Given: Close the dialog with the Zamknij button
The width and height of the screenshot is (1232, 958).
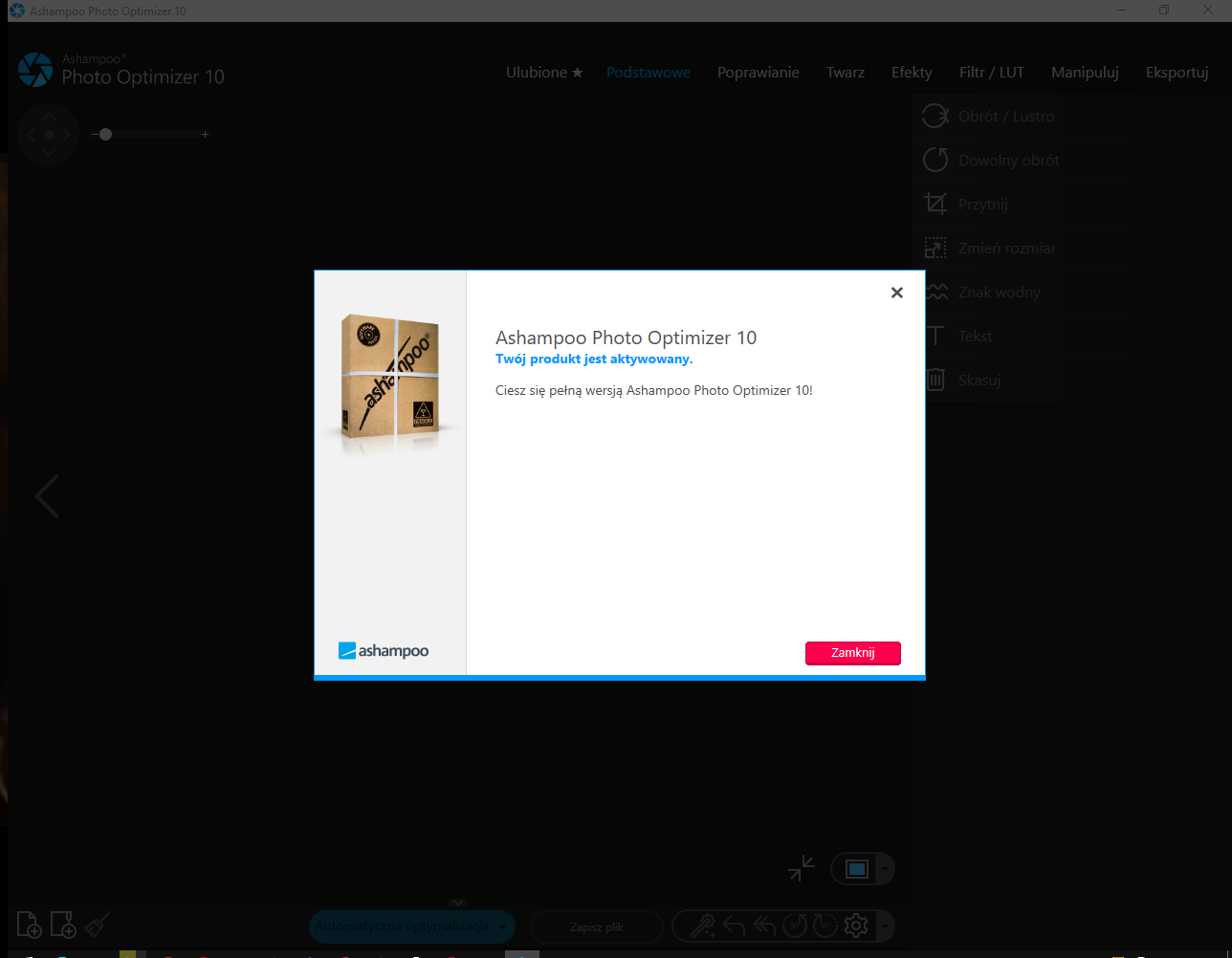Looking at the screenshot, I should click(852, 653).
